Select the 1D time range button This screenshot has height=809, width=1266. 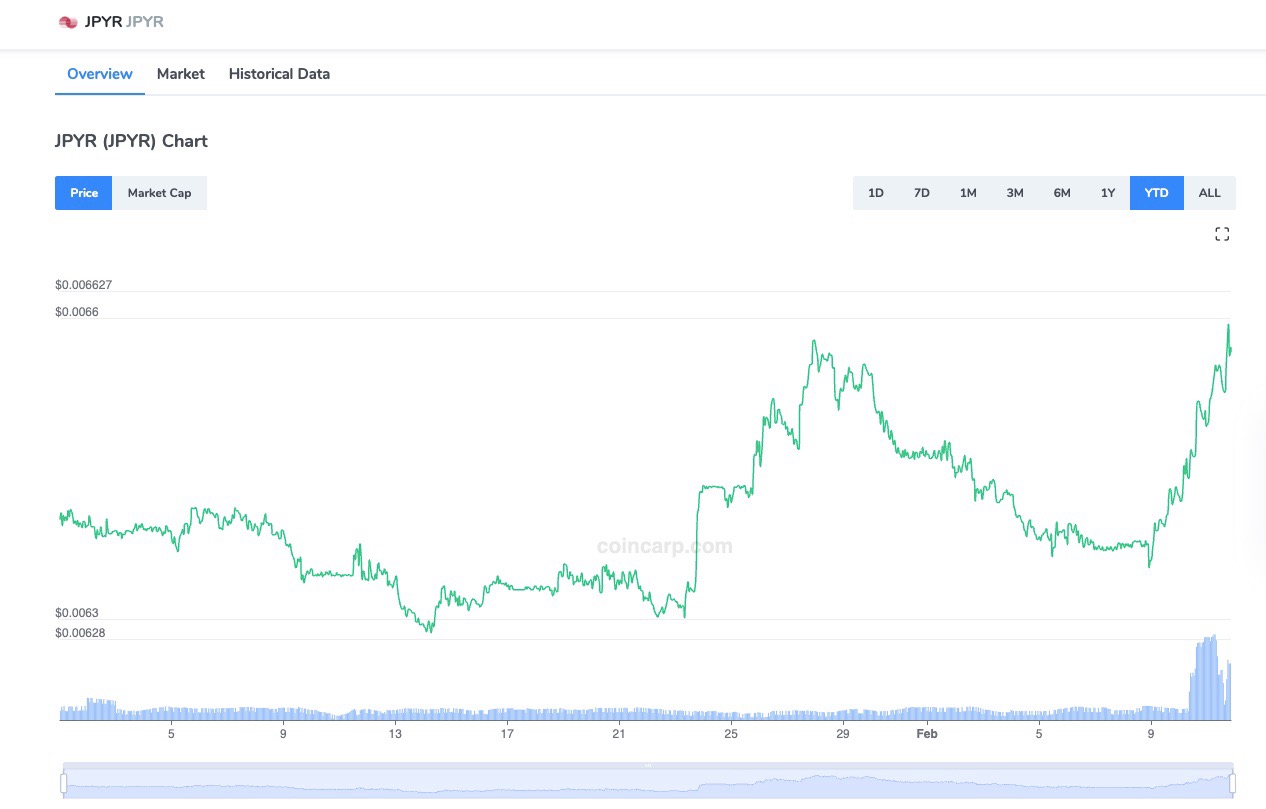[875, 192]
